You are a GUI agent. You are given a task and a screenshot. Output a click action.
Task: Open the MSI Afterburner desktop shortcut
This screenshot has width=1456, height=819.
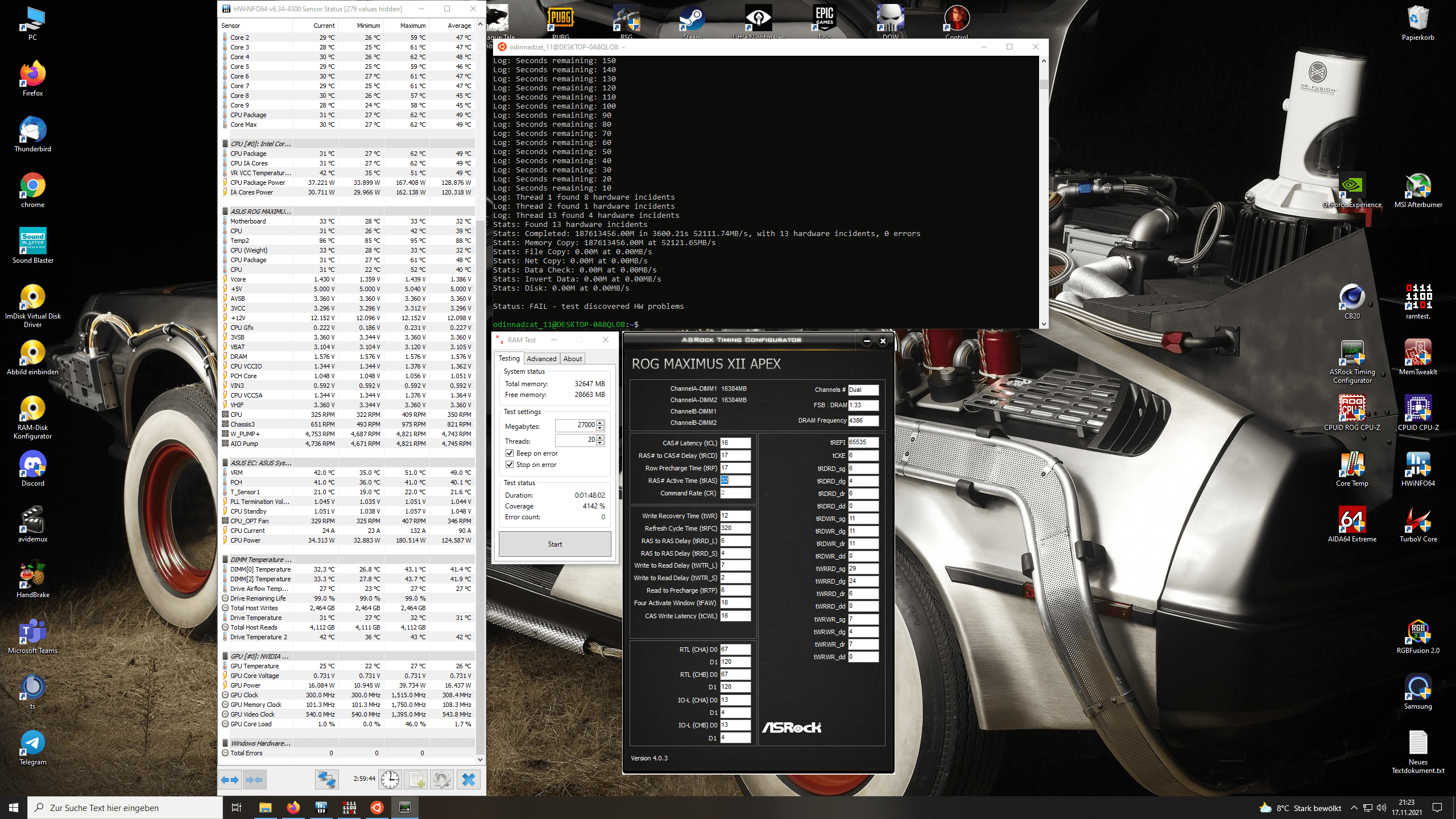(1418, 190)
